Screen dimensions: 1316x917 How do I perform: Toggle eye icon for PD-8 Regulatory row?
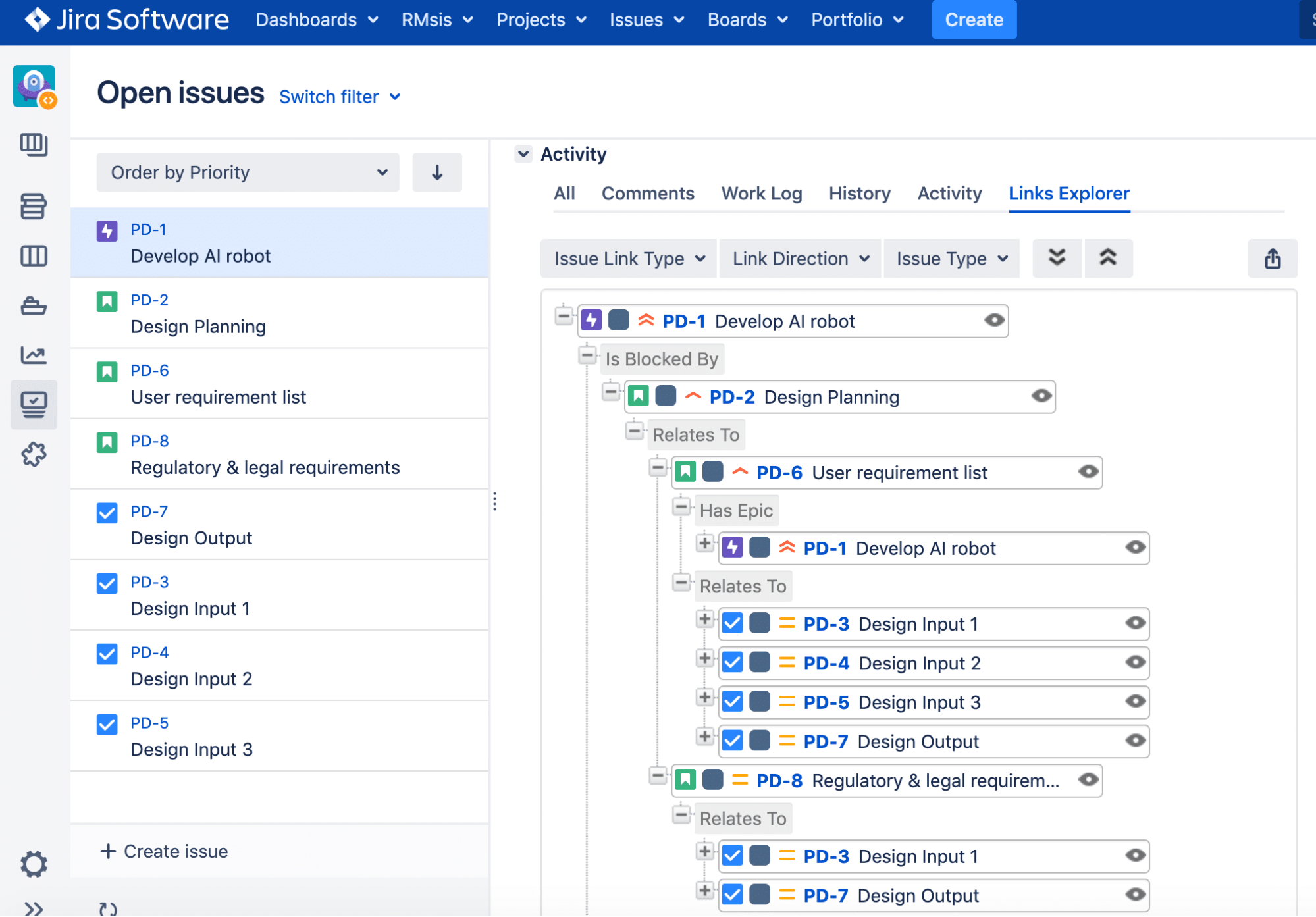1088,780
